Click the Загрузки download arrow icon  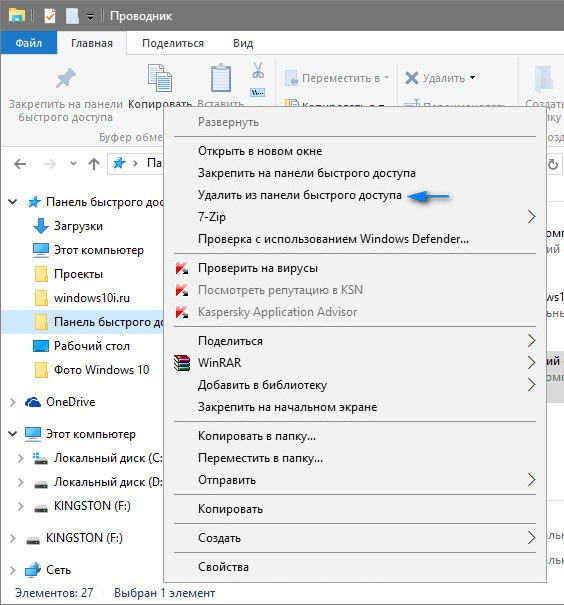[41, 226]
